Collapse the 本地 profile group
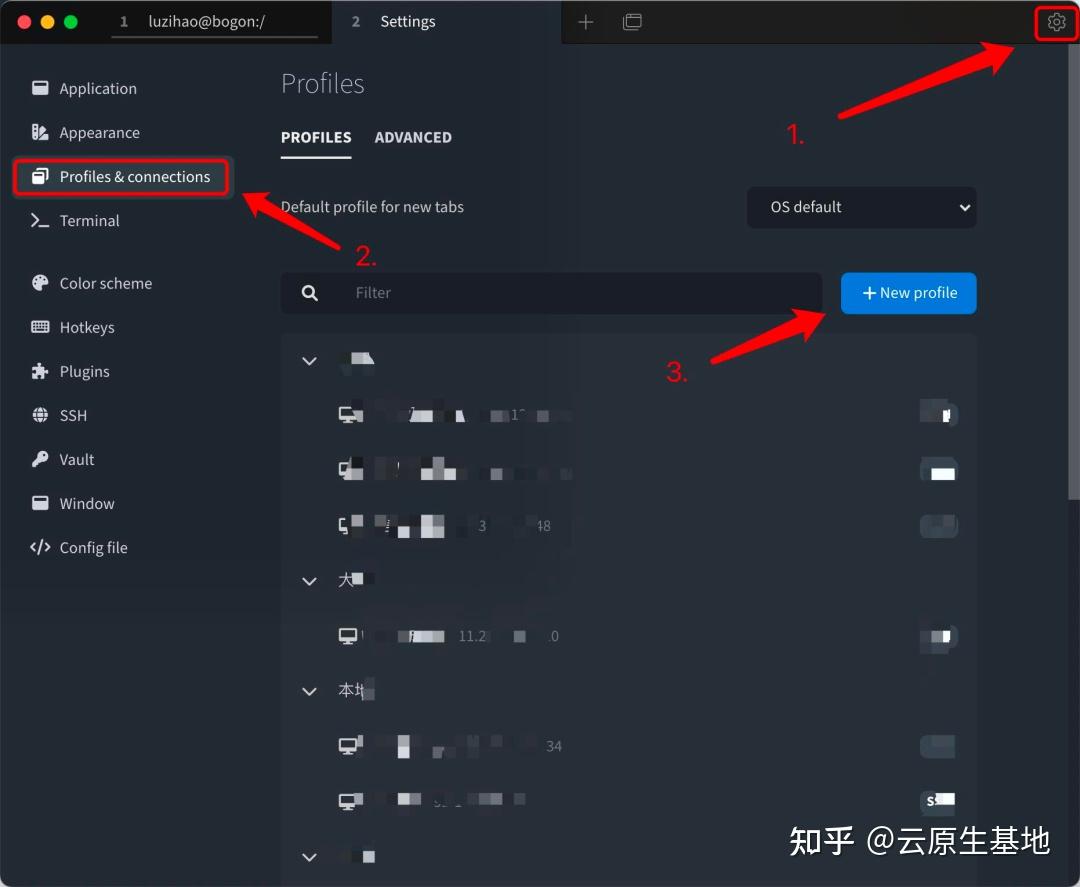1080x887 pixels. pos(309,691)
